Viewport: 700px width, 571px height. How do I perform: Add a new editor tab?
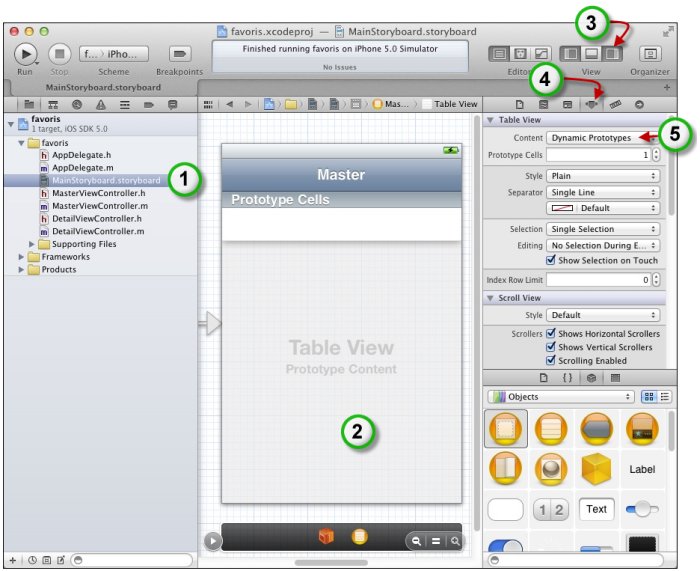pyautogui.click(x=667, y=88)
